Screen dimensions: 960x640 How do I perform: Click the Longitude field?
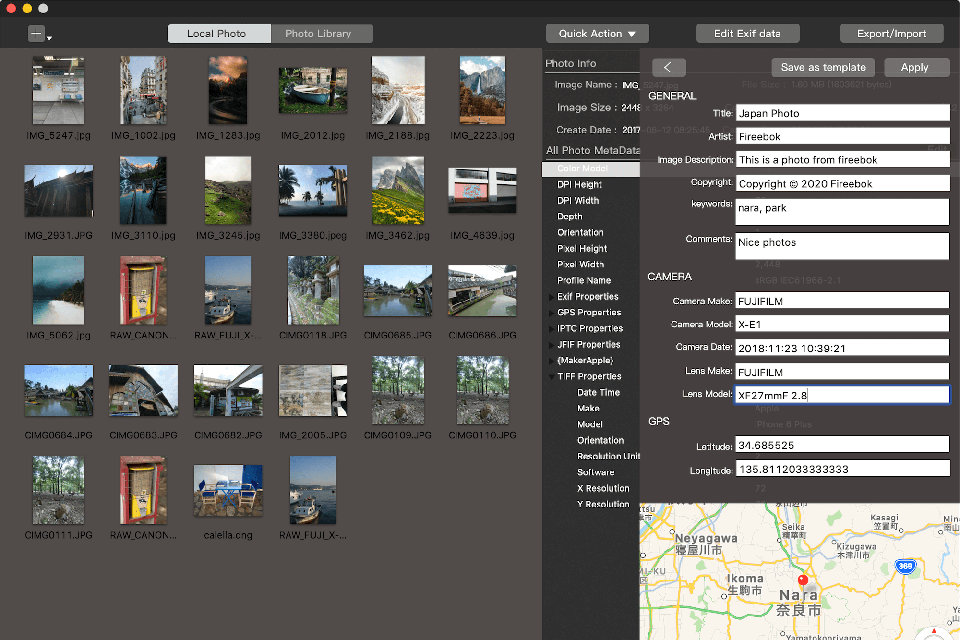click(x=842, y=469)
